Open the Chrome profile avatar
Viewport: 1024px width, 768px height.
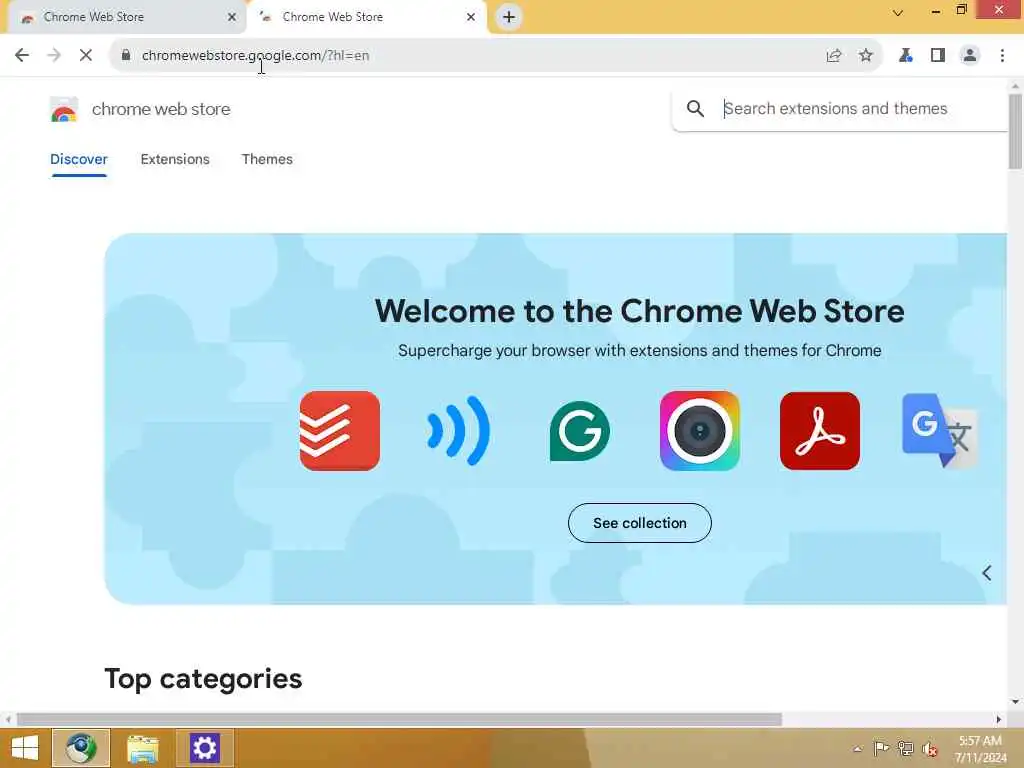click(x=970, y=56)
